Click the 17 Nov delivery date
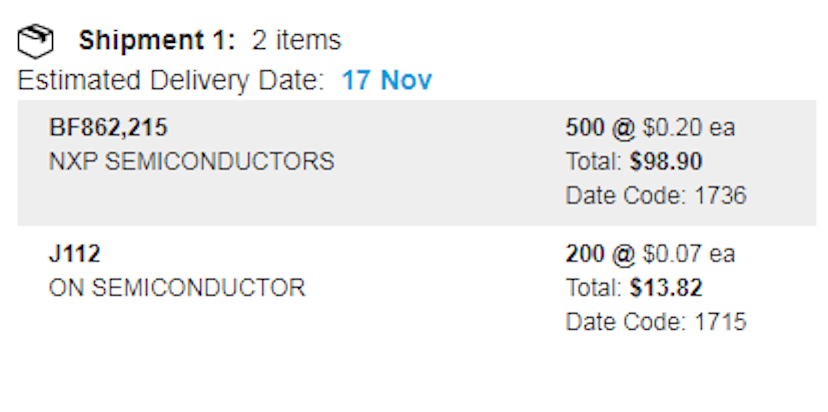This screenshot has width=828, height=412. coord(387,80)
